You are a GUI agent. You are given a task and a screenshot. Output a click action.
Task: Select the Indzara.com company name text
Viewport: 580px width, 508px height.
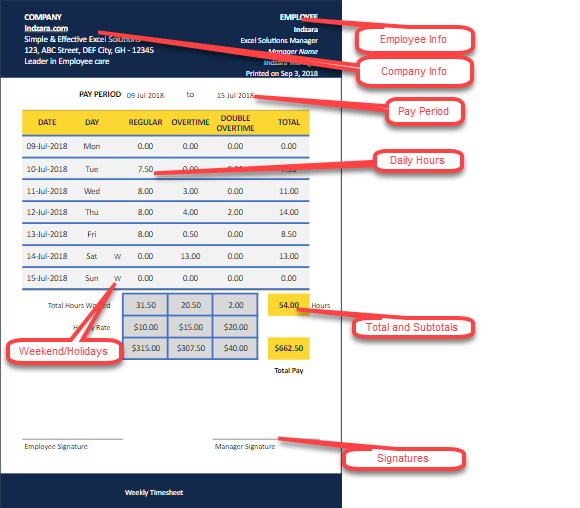click(x=46, y=28)
